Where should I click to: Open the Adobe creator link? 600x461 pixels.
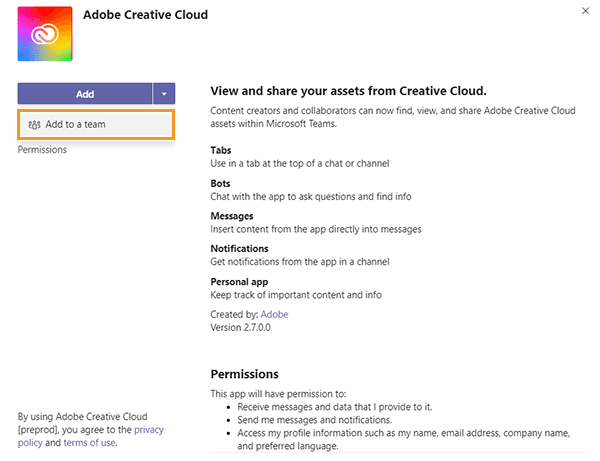[274, 314]
